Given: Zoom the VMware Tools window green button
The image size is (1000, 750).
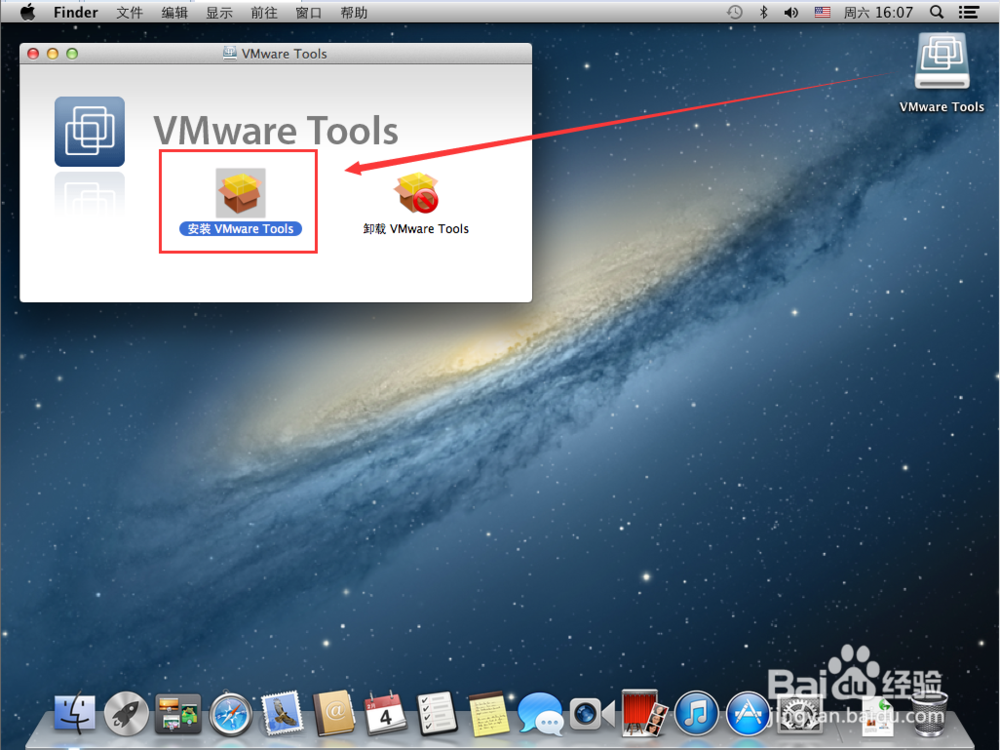Looking at the screenshot, I should coord(72,54).
